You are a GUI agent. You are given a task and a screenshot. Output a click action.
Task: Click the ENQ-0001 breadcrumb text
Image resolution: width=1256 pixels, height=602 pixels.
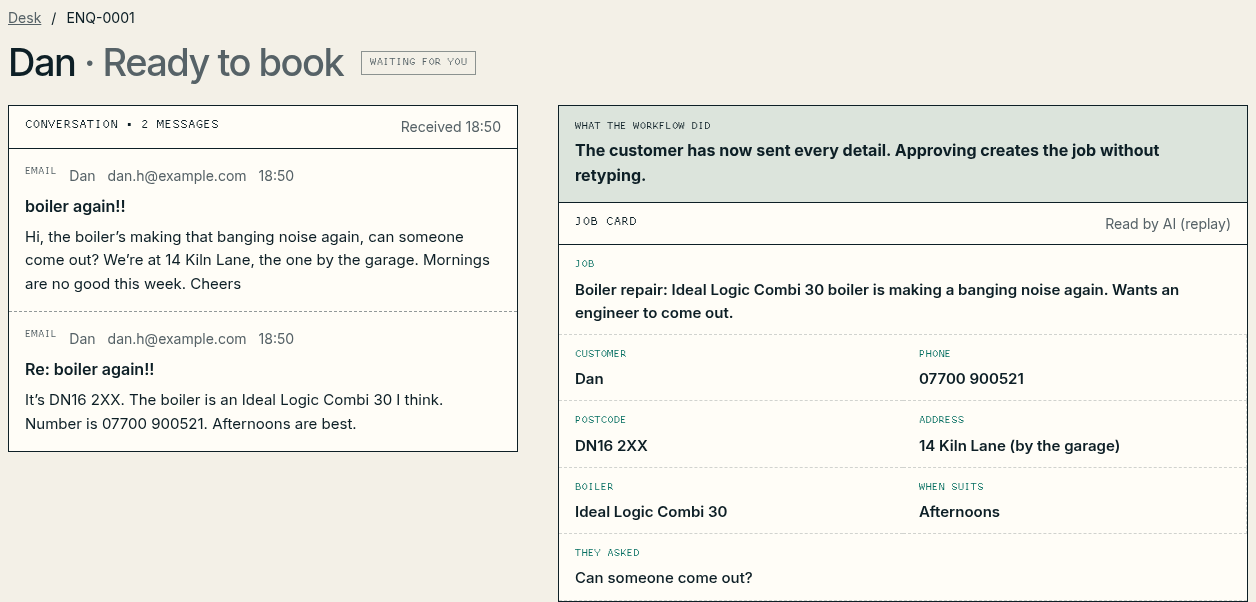[101, 18]
